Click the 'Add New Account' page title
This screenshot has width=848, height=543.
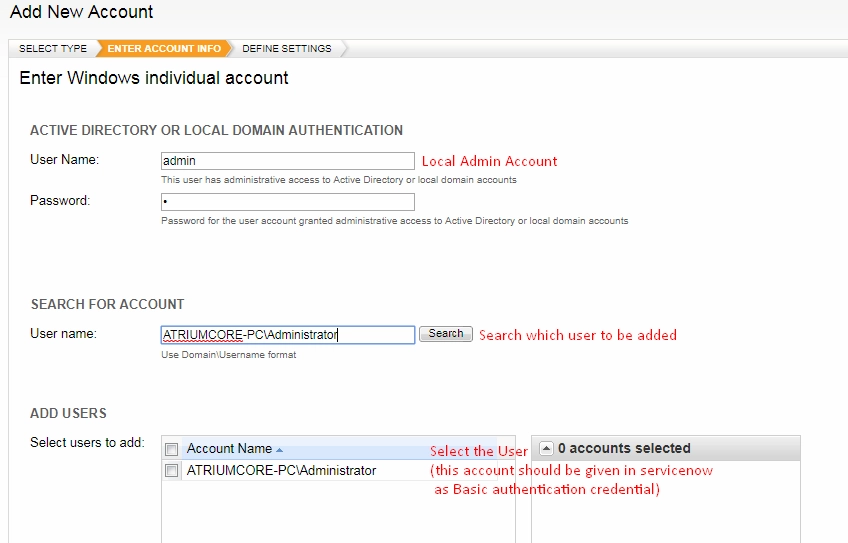[x=82, y=11]
